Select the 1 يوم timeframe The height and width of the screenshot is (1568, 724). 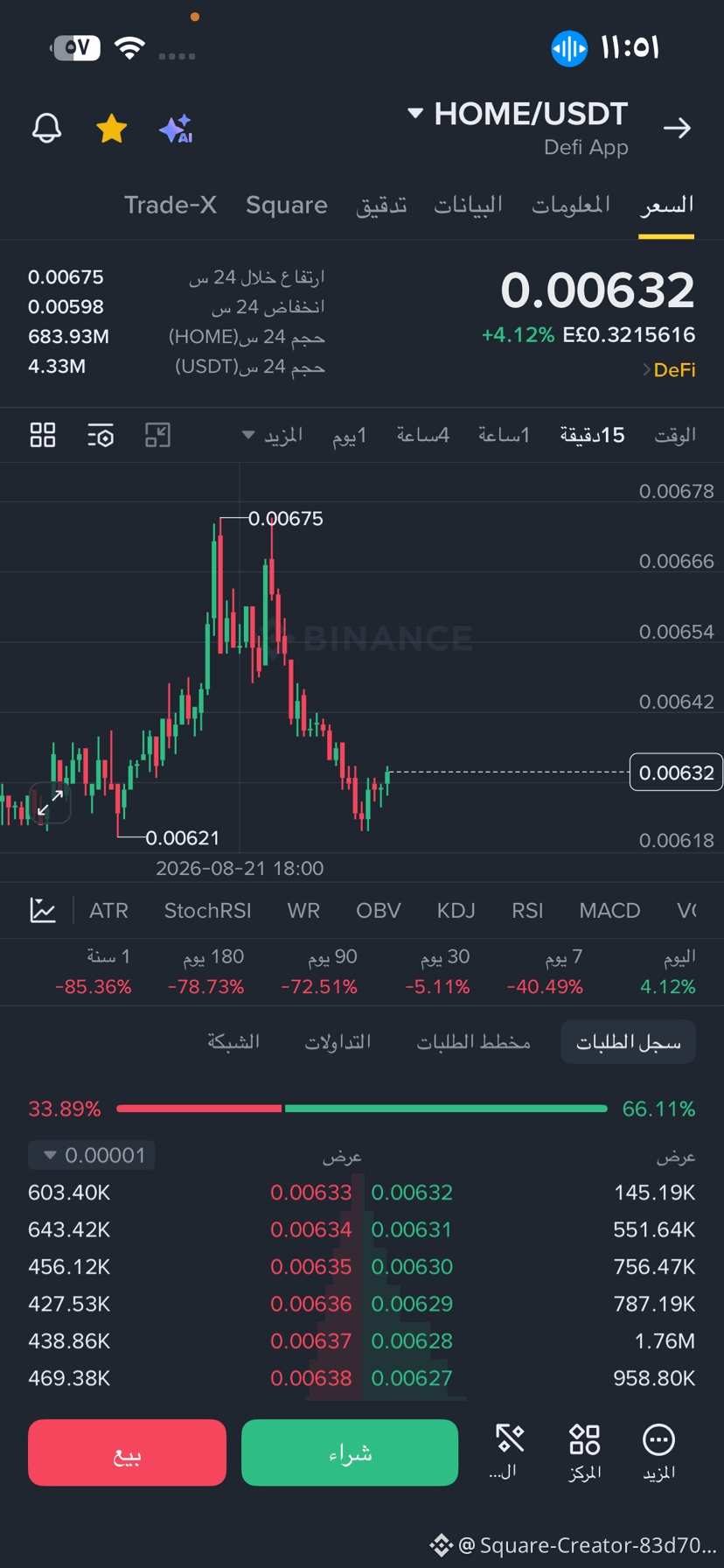tap(350, 435)
